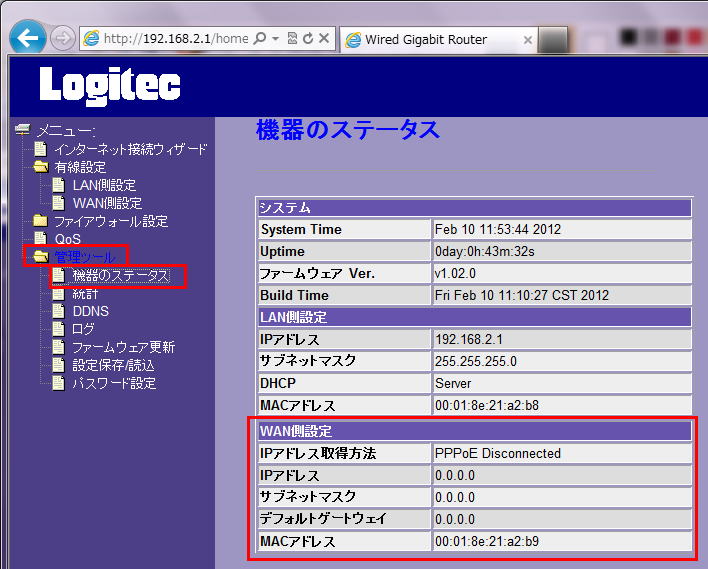Select the 管理ツール menu label

tap(85, 257)
